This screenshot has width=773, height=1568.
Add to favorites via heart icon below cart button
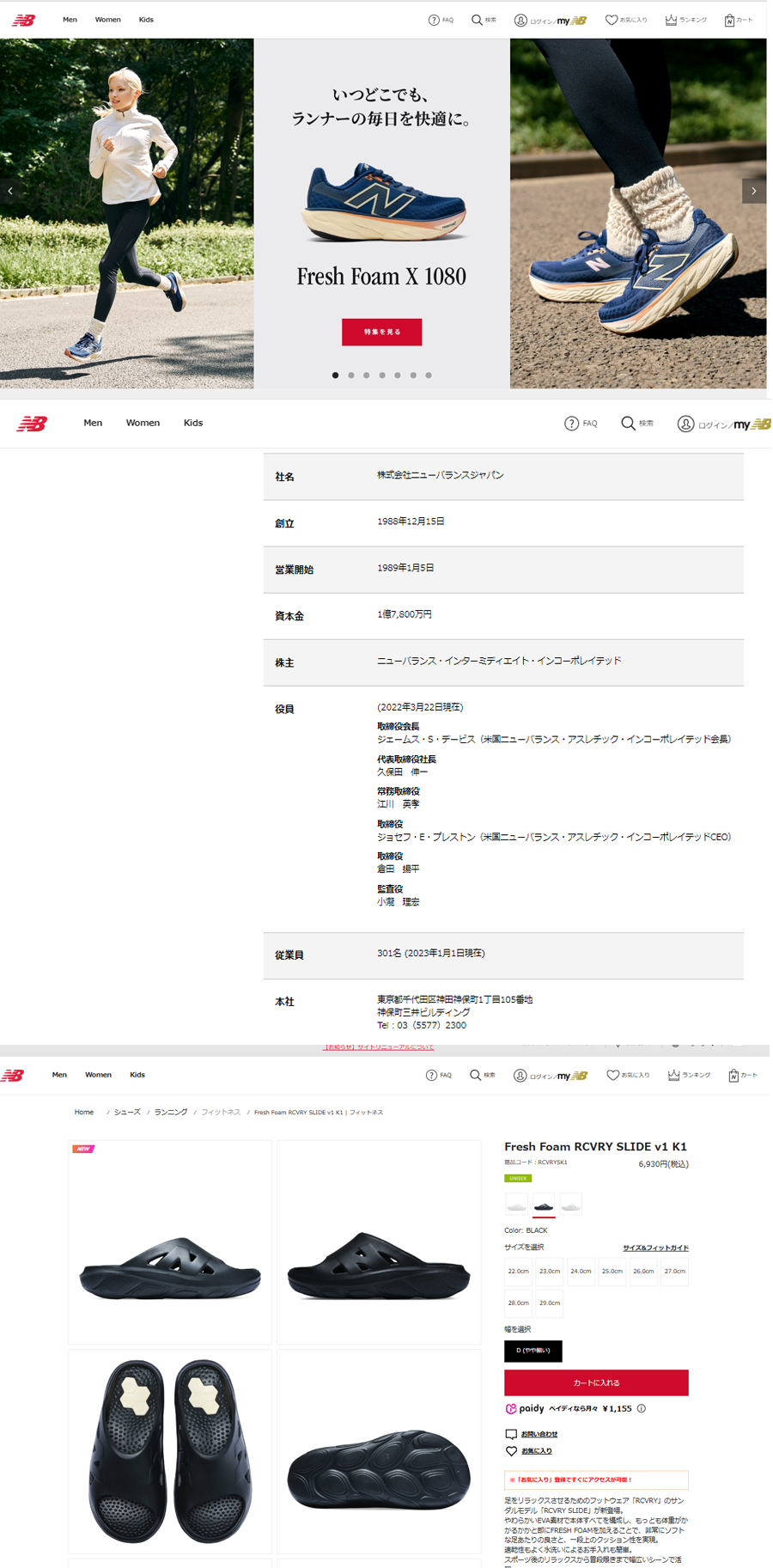point(511,1451)
